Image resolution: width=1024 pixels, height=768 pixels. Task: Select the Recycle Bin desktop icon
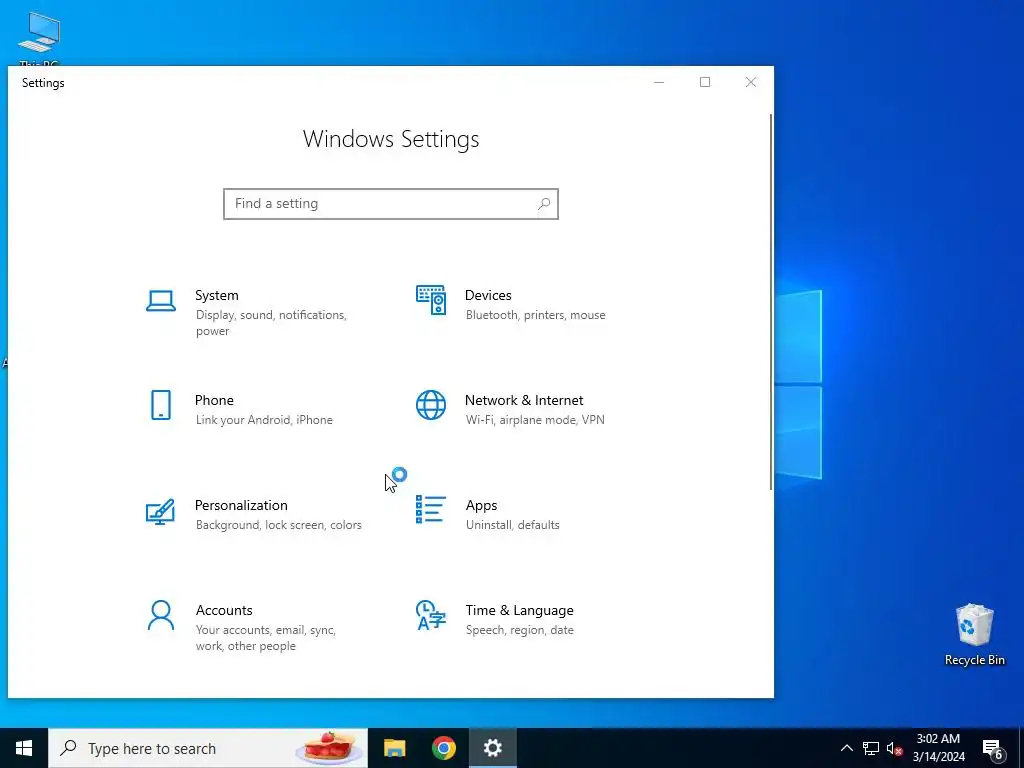click(x=974, y=635)
